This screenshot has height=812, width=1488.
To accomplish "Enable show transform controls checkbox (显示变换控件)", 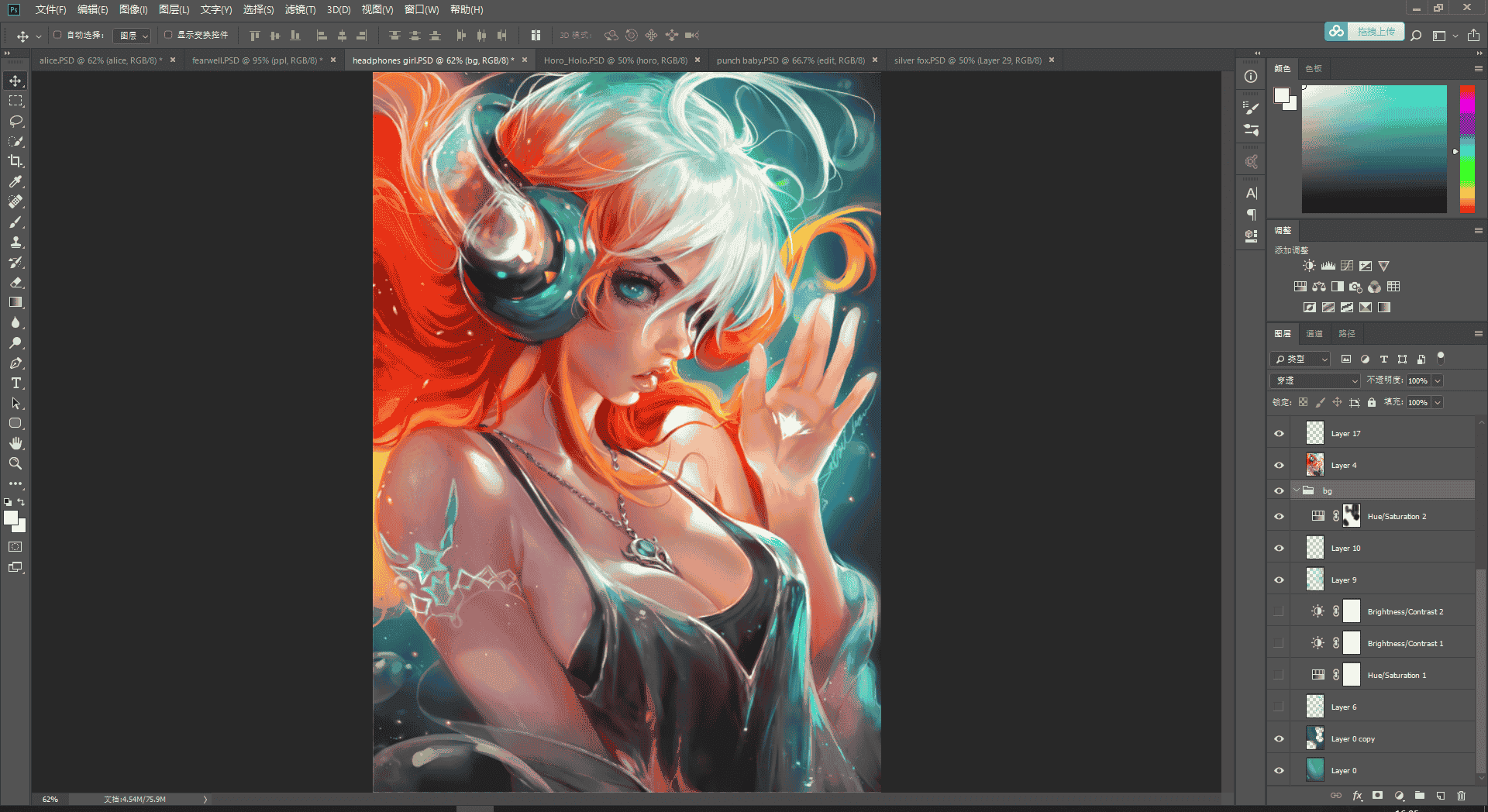I will 168,35.
